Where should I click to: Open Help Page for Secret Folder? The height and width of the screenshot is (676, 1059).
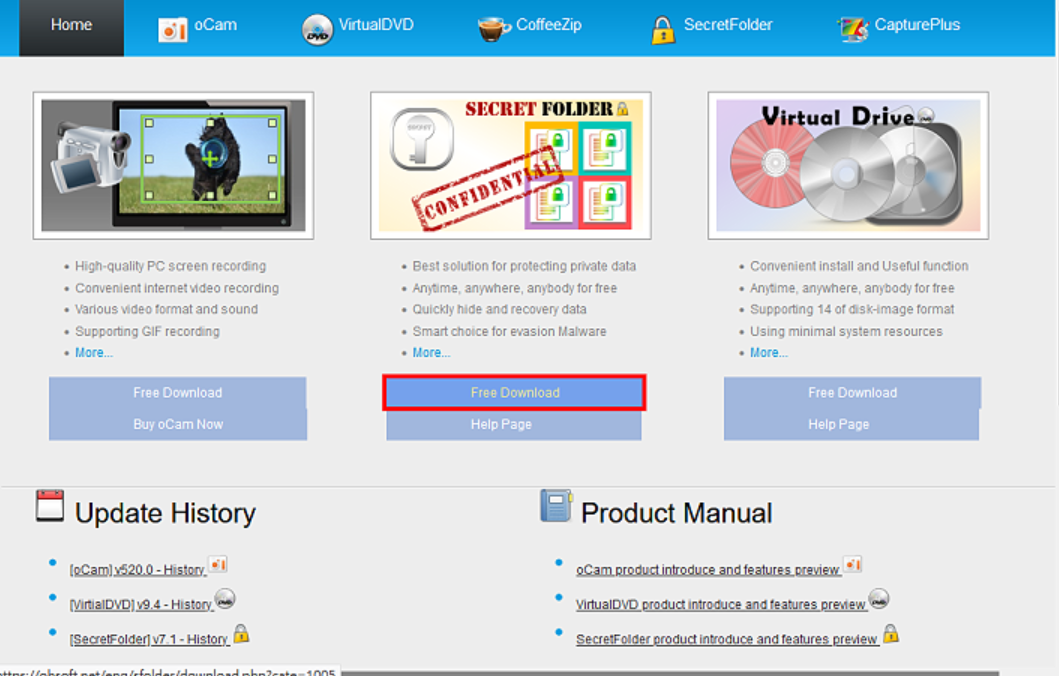point(514,425)
